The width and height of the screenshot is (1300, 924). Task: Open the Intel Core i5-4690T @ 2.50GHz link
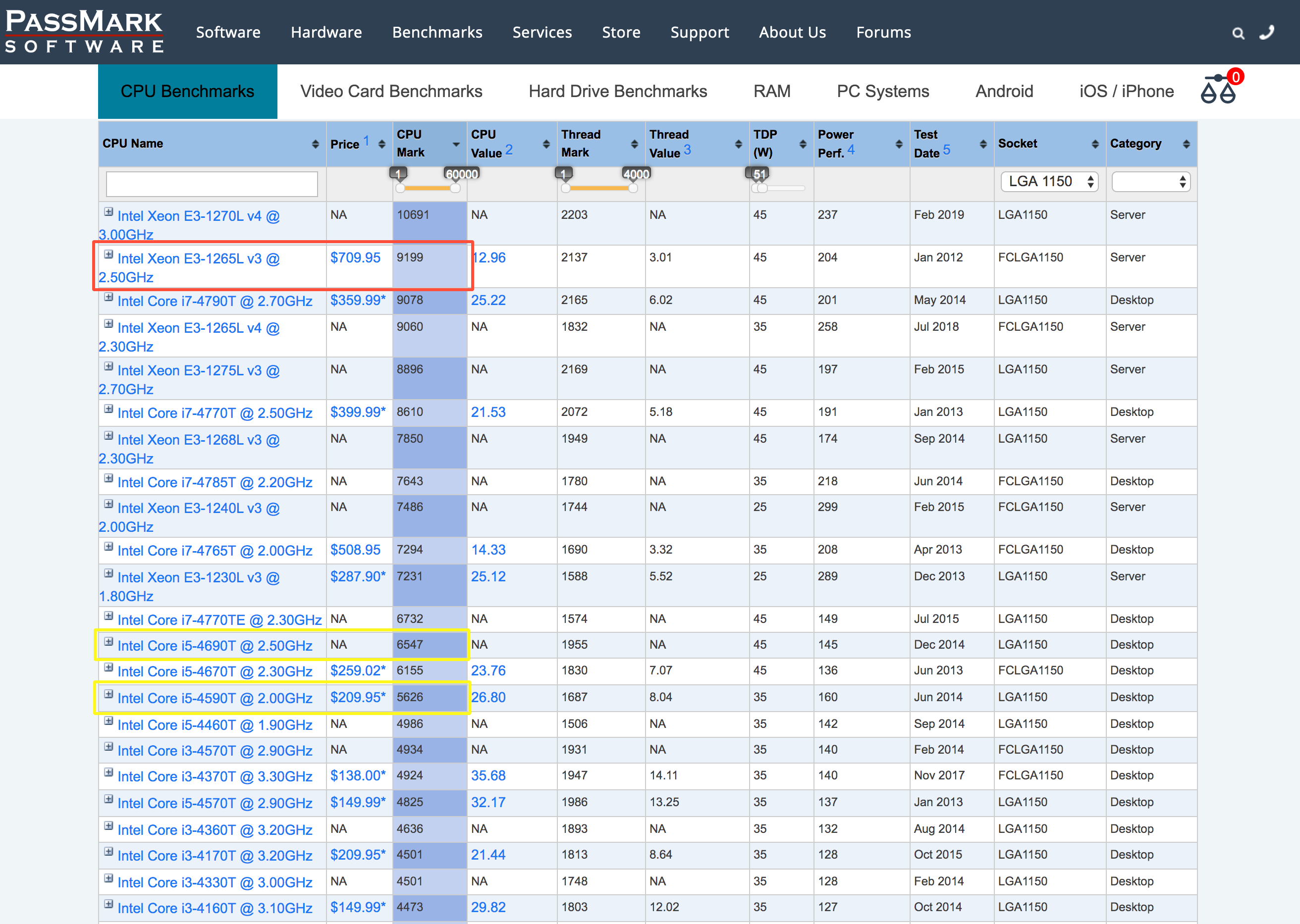point(215,646)
